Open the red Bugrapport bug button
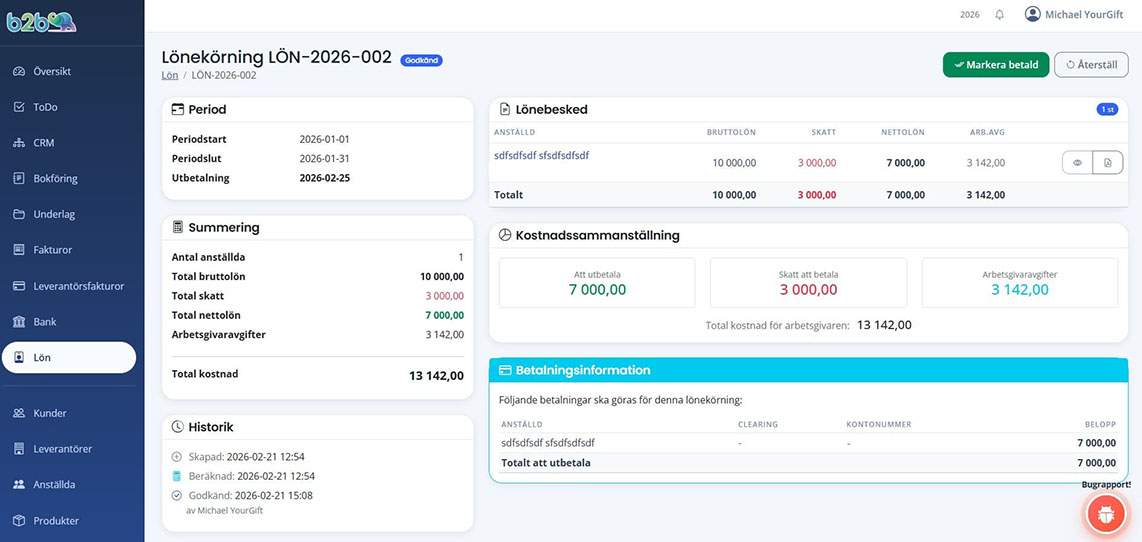Image resolution: width=1142 pixels, height=542 pixels. tap(1105, 514)
